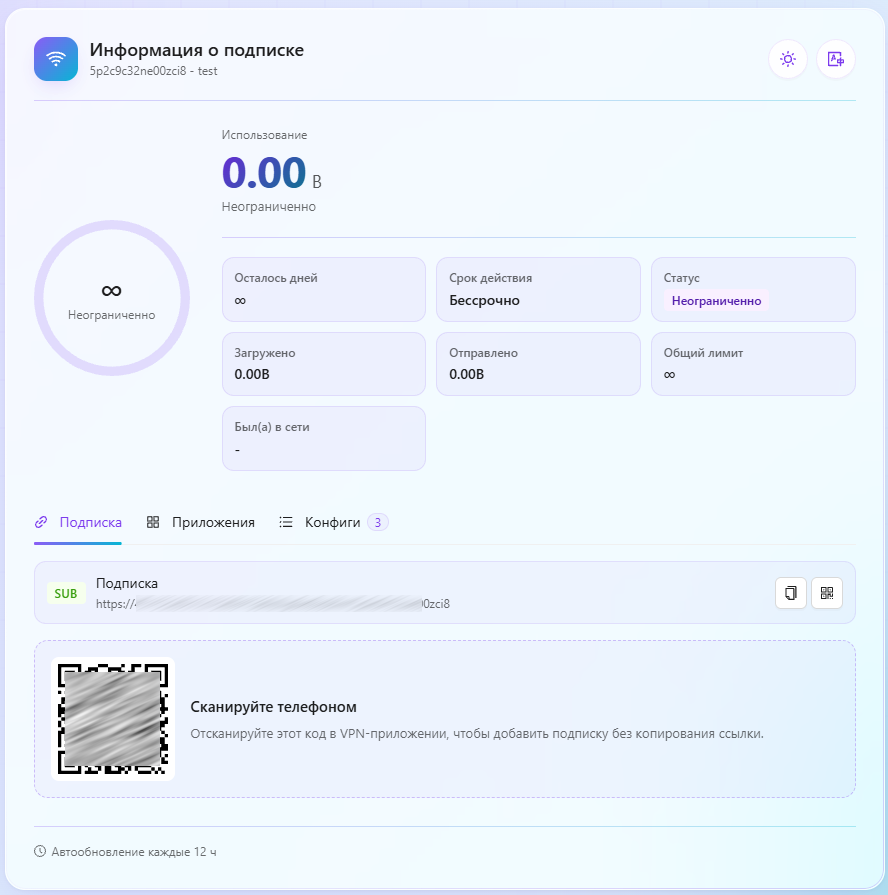Copy the subscription link

(790, 592)
